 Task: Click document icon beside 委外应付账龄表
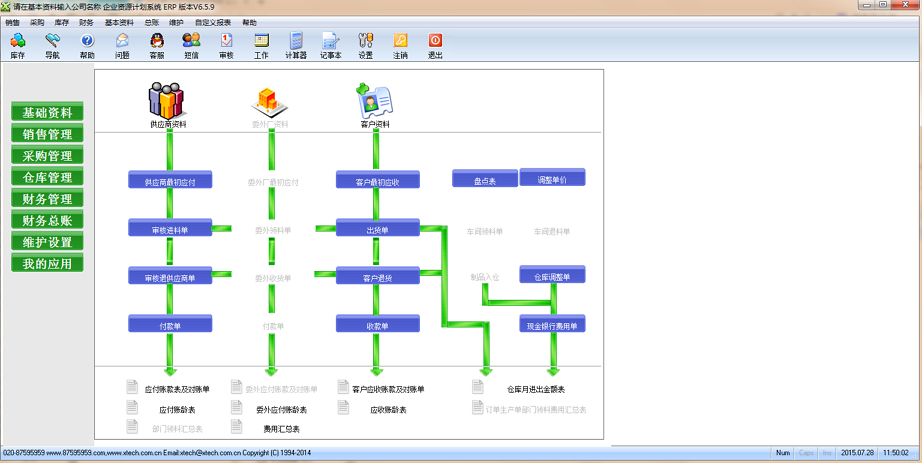coord(236,407)
